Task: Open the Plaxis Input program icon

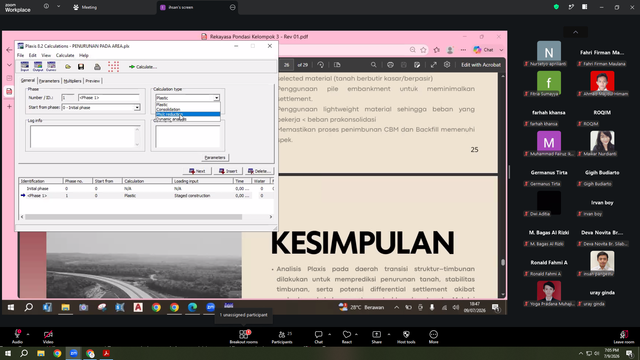Action: [x=25, y=66]
